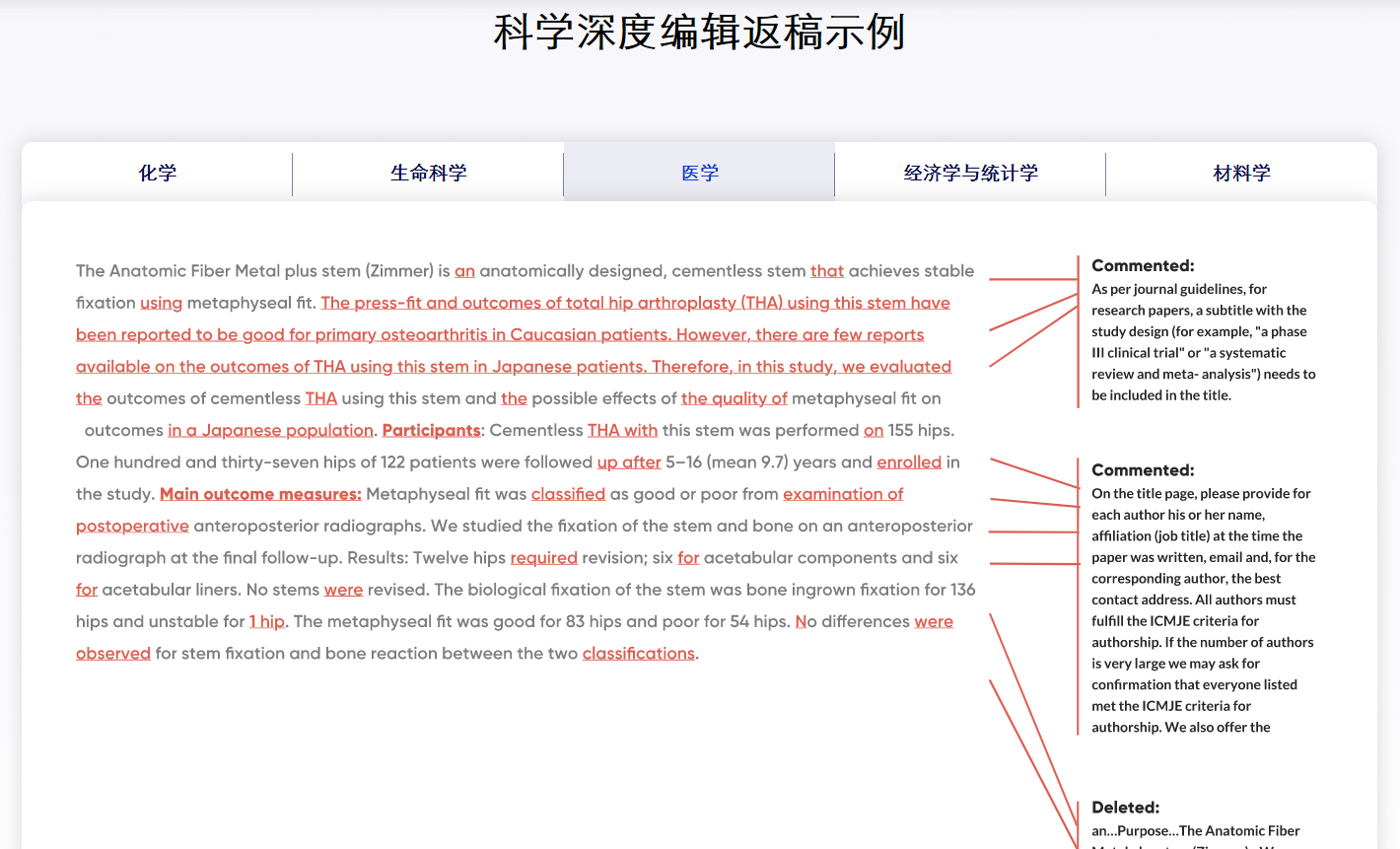Click the underlined word 'observed'

click(x=113, y=653)
